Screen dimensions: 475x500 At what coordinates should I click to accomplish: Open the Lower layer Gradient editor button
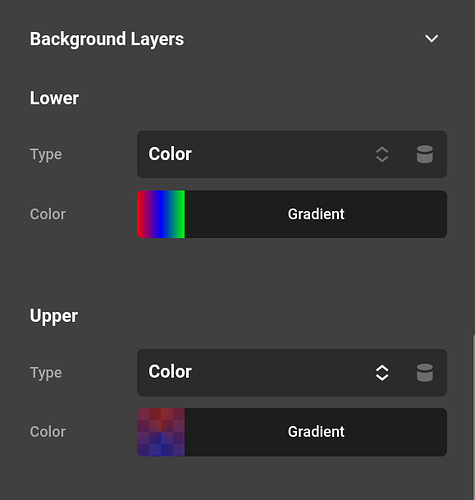[316, 214]
